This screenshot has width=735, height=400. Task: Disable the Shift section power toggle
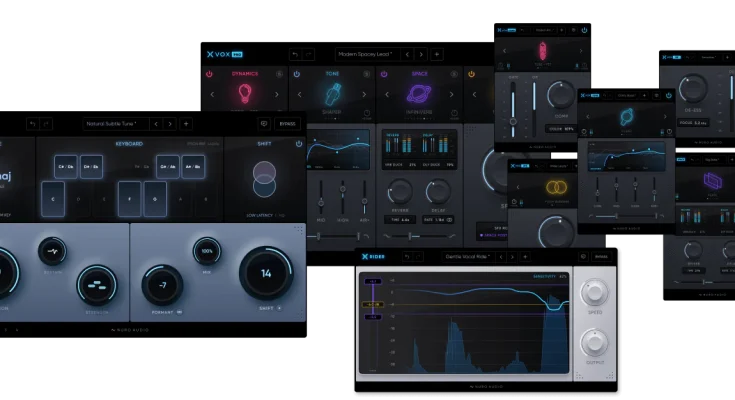click(x=299, y=144)
